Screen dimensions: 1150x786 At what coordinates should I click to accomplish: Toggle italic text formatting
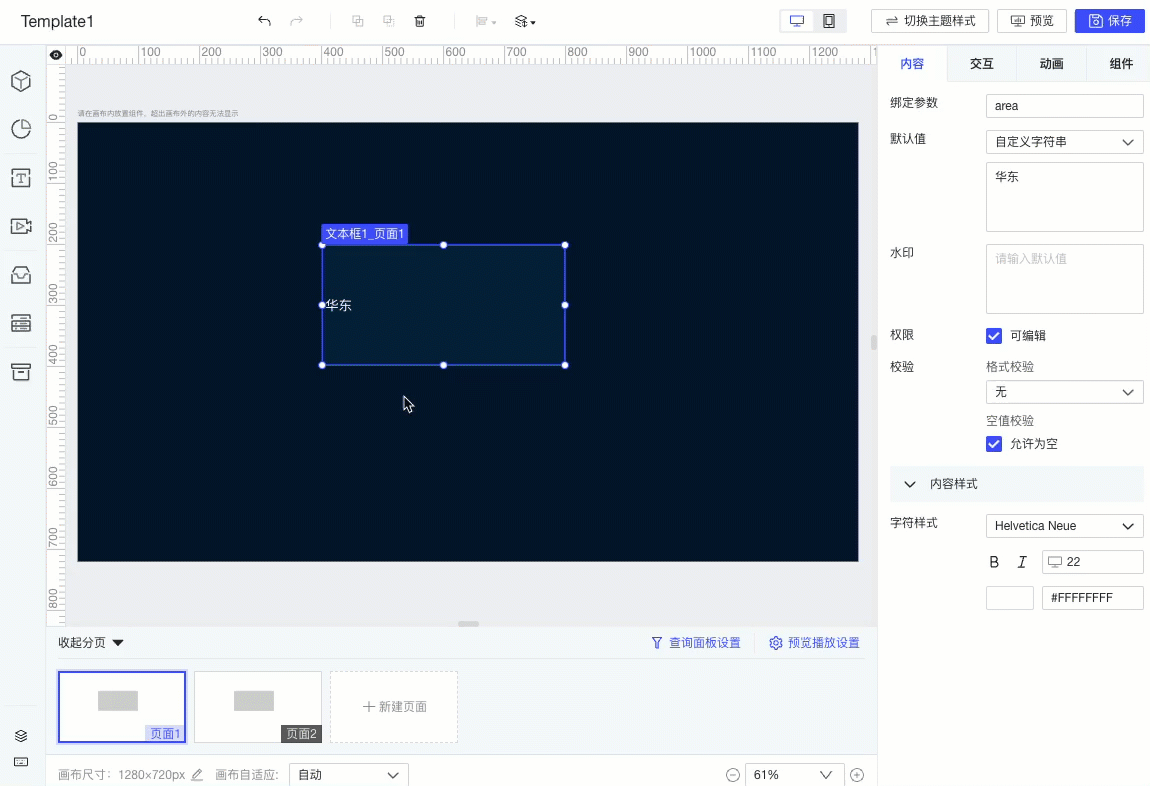pyautogui.click(x=1022, y=562)
